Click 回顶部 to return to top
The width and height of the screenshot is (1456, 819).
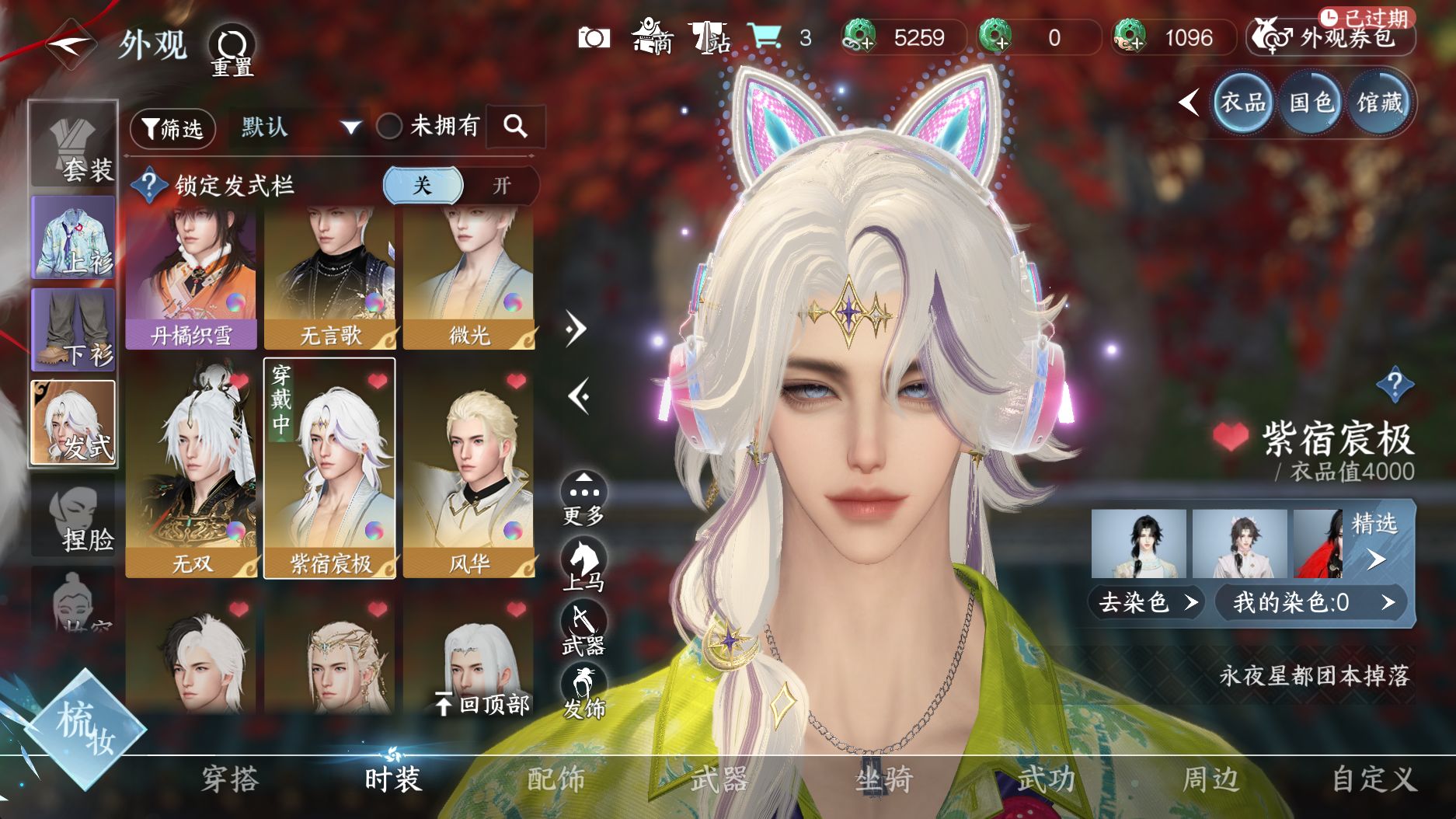pyautogui.click(x=482, y=704)
